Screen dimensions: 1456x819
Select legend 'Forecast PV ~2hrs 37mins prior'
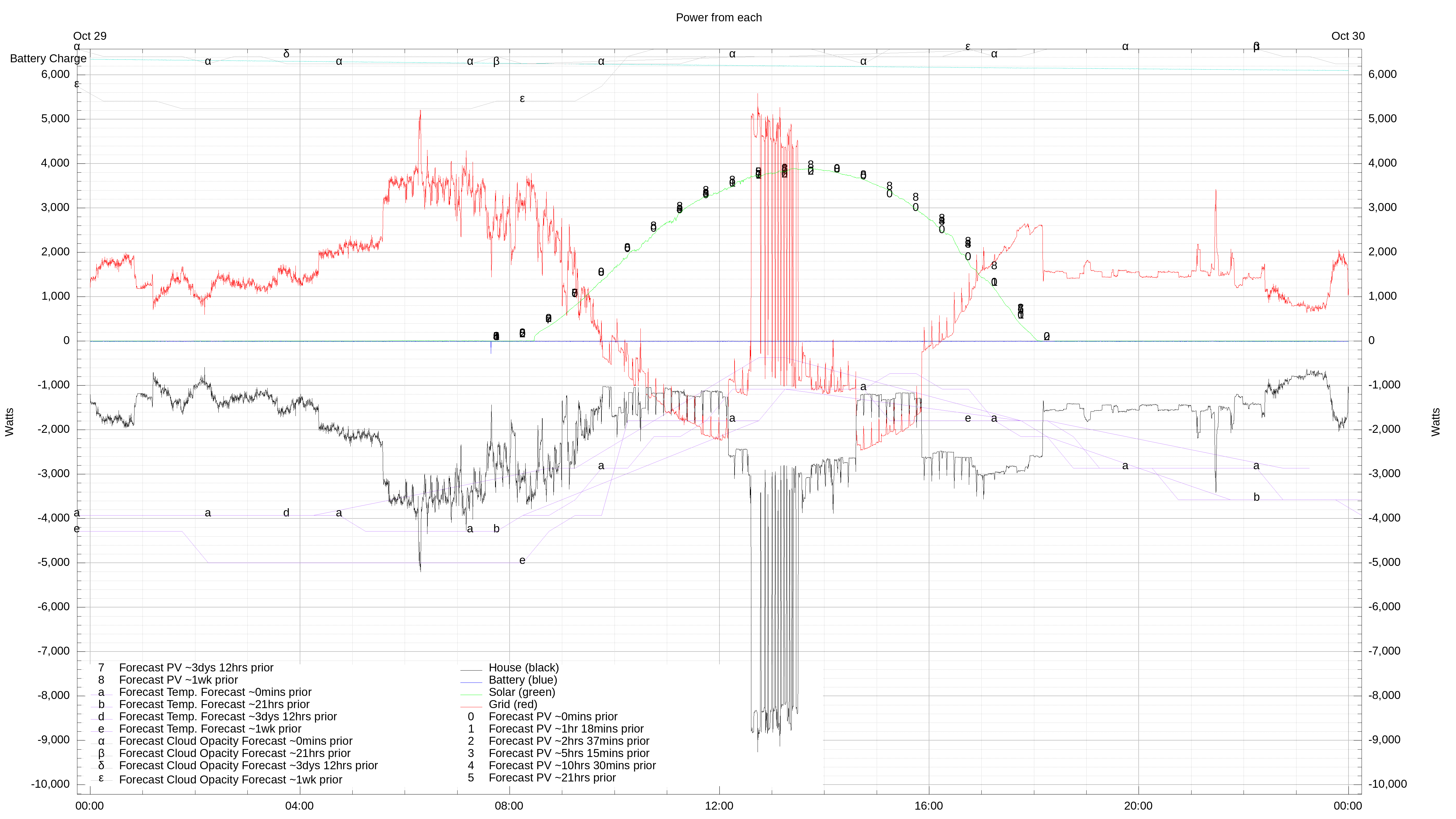(569, 741)
